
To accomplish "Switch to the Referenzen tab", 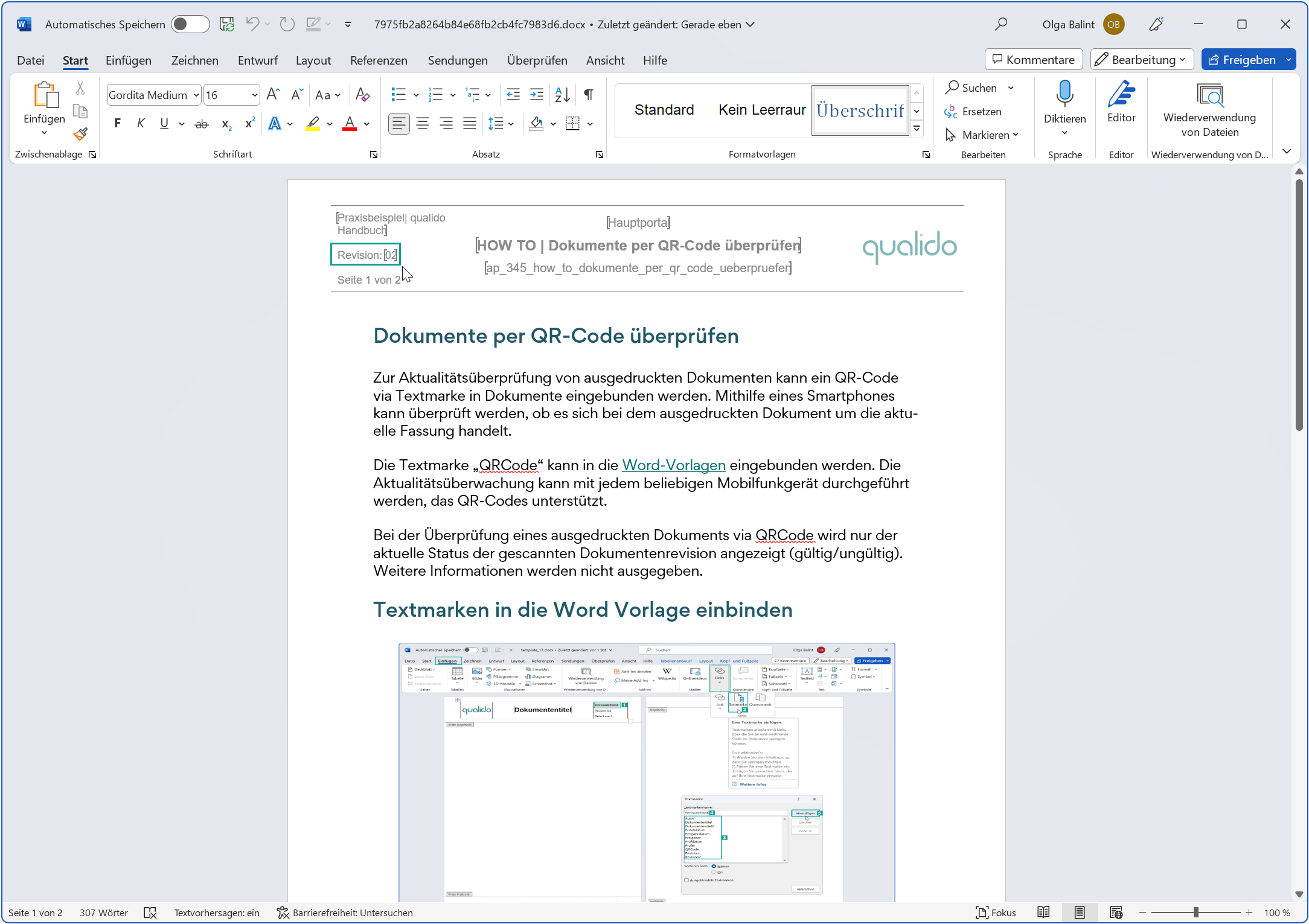I will (379, 60).
